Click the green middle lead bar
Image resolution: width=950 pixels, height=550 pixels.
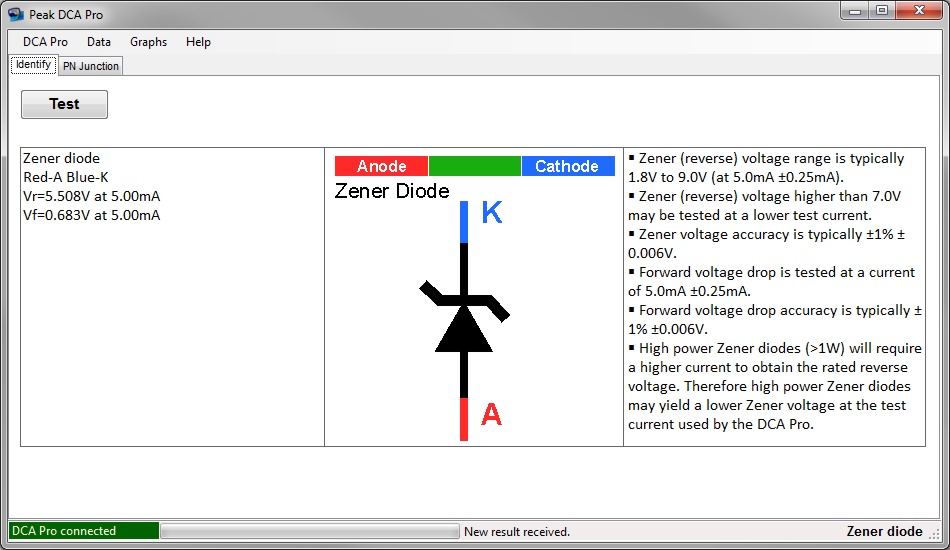tap(474, 166)
